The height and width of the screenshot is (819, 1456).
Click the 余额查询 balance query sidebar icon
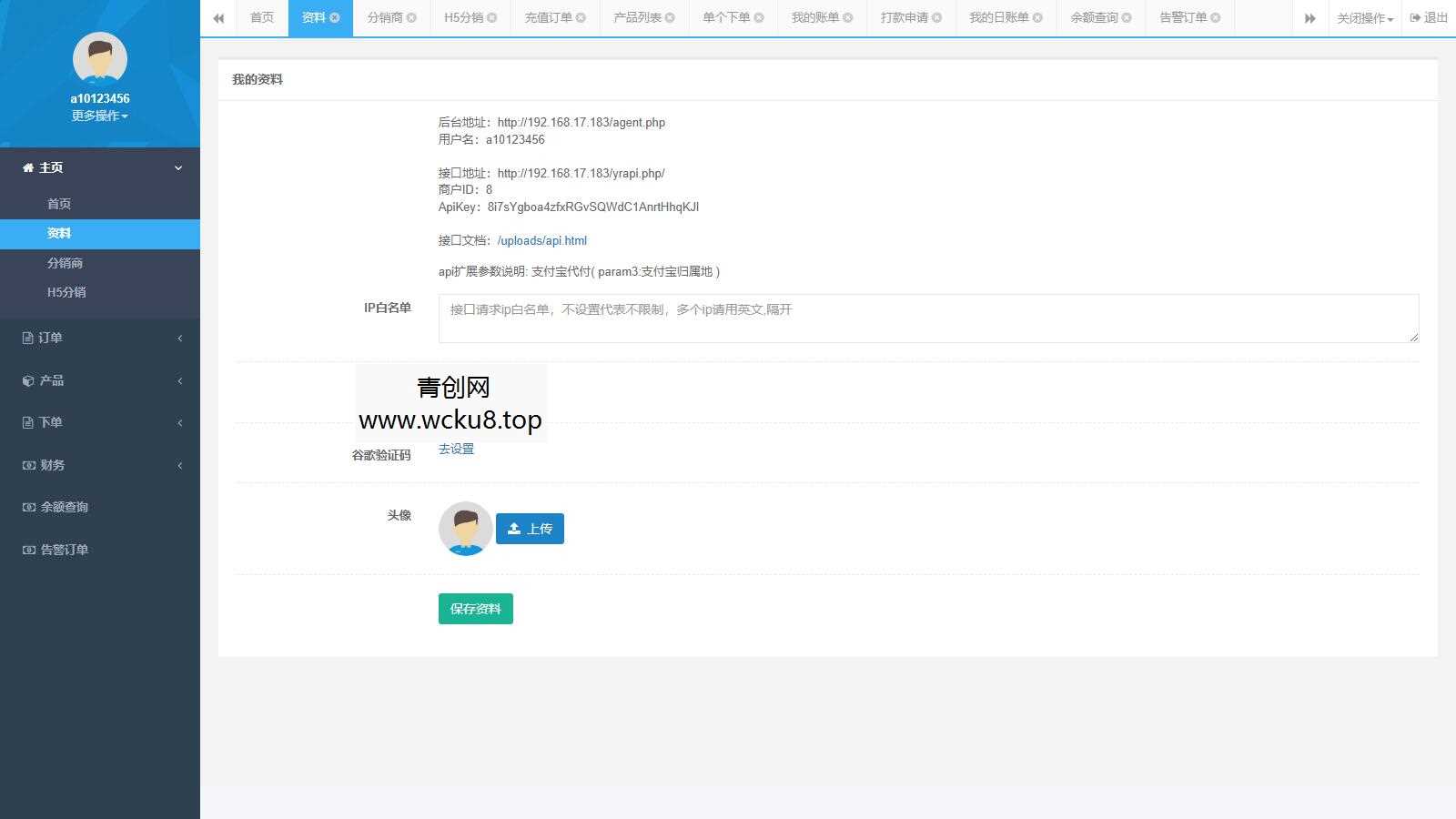click(x=27, y=507)
